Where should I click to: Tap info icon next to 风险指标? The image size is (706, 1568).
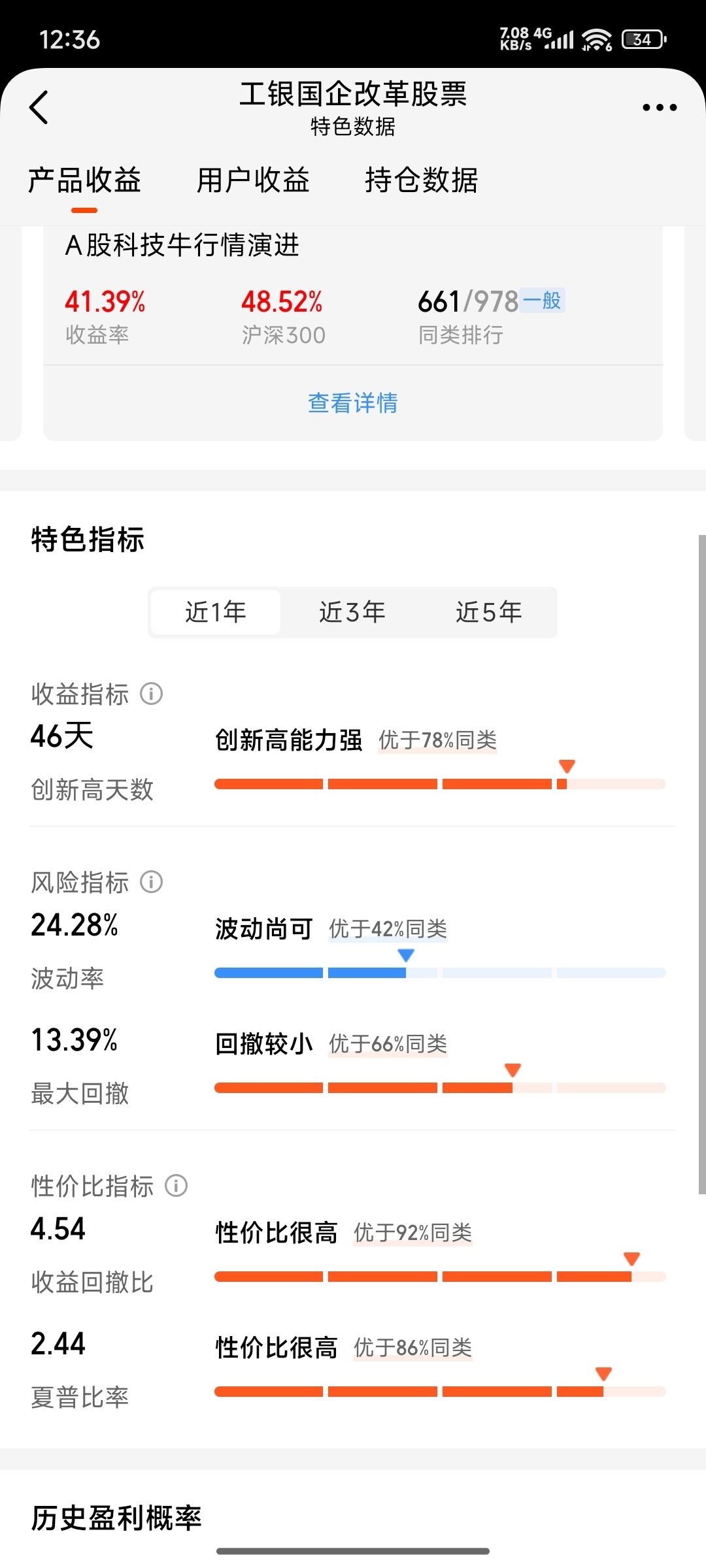(x=152, y=883)
